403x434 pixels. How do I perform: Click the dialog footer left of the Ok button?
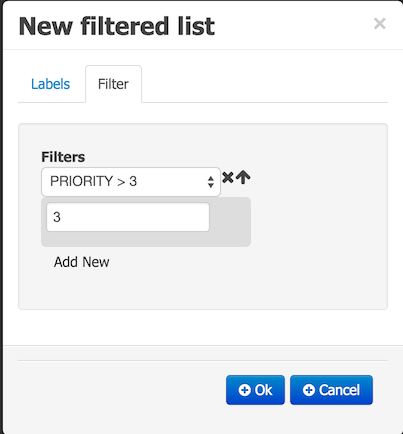(122, 390)
